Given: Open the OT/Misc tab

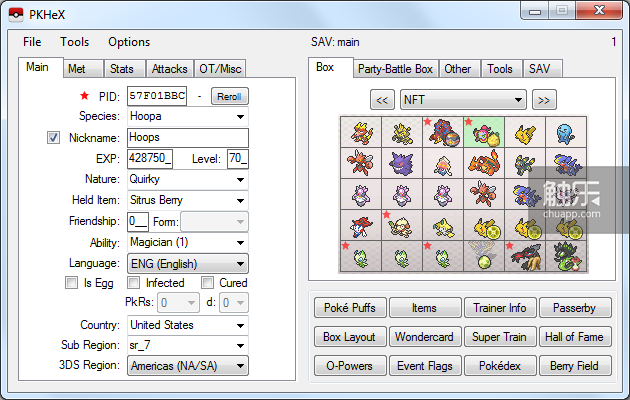Looking at the screenshot, I should tap(220, 69).
